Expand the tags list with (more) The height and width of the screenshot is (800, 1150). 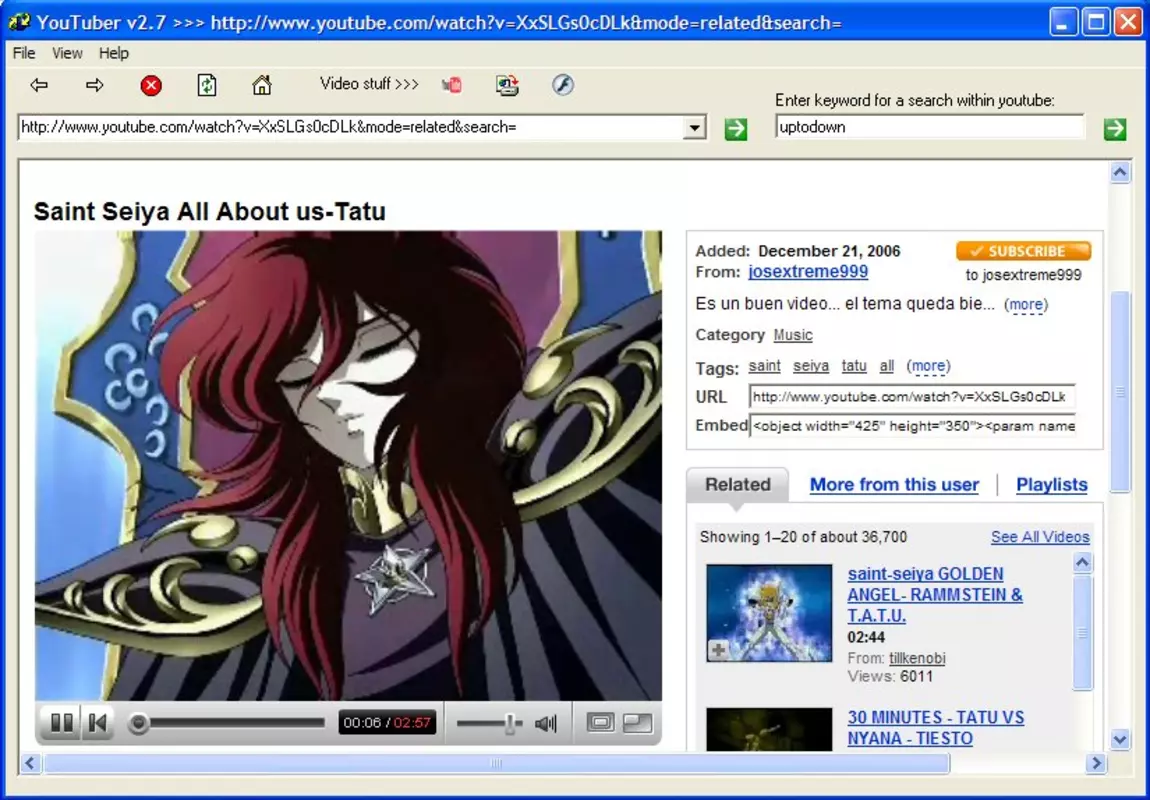pos(928,366)
